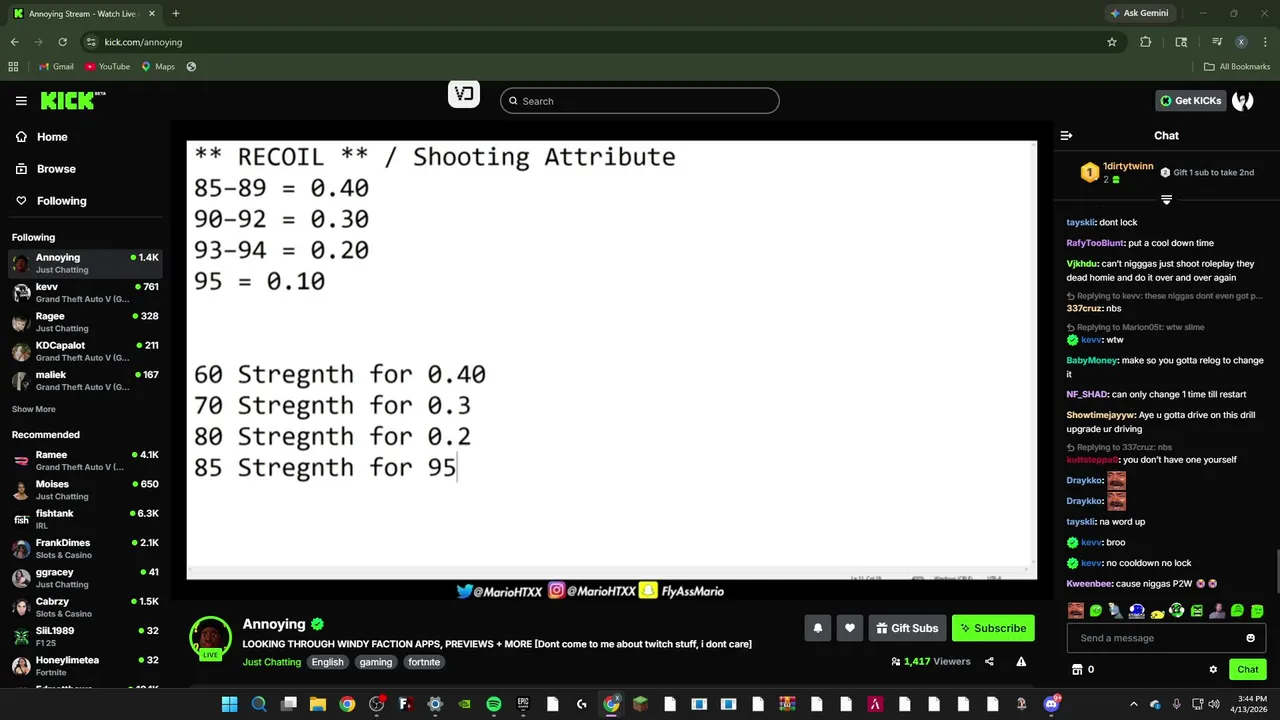Image resolution: width=1280 pixels, height=720 pixels.
Task: Open Discord from the taskbar
Action: click(x=1052, y=704)
